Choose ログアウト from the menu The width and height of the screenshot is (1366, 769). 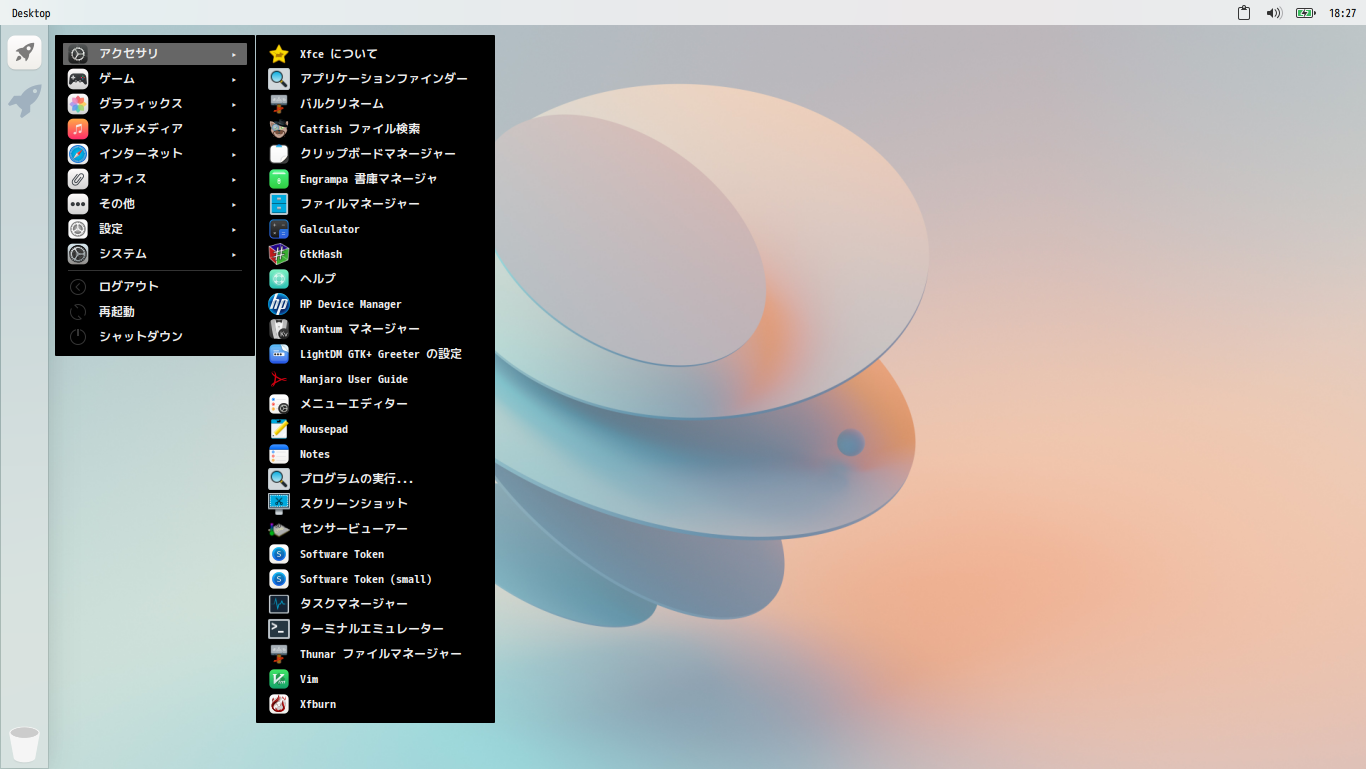[x=155, y=286]
